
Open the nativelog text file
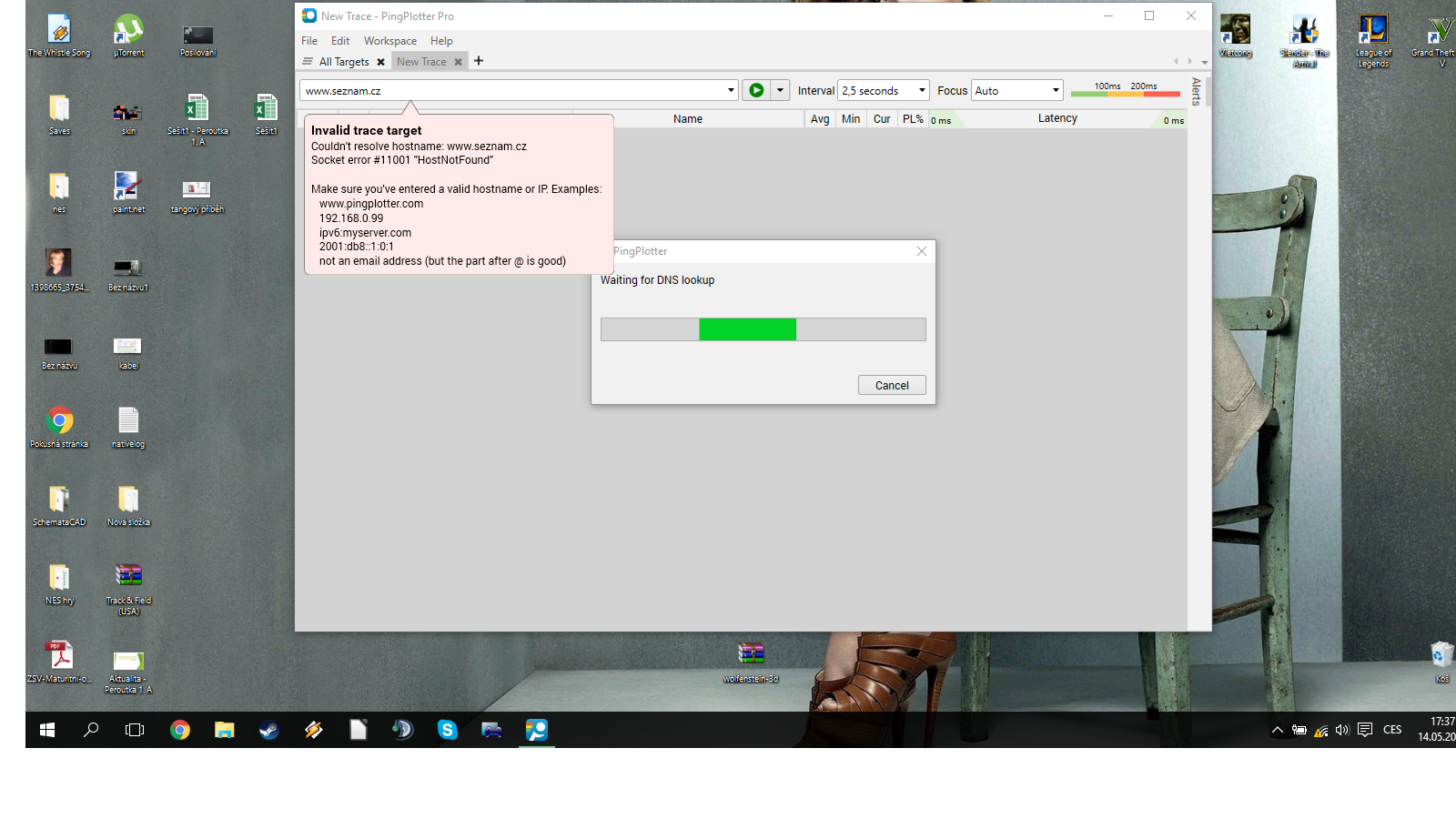tap(128, 428)
